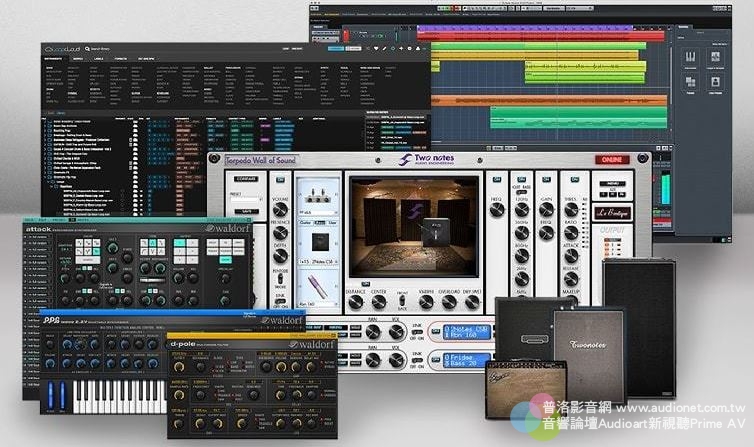This screenshot has height=447, width=754.
Task: Open the Rbn 160 microphone dropdown
Action: (x=317, y=304)
